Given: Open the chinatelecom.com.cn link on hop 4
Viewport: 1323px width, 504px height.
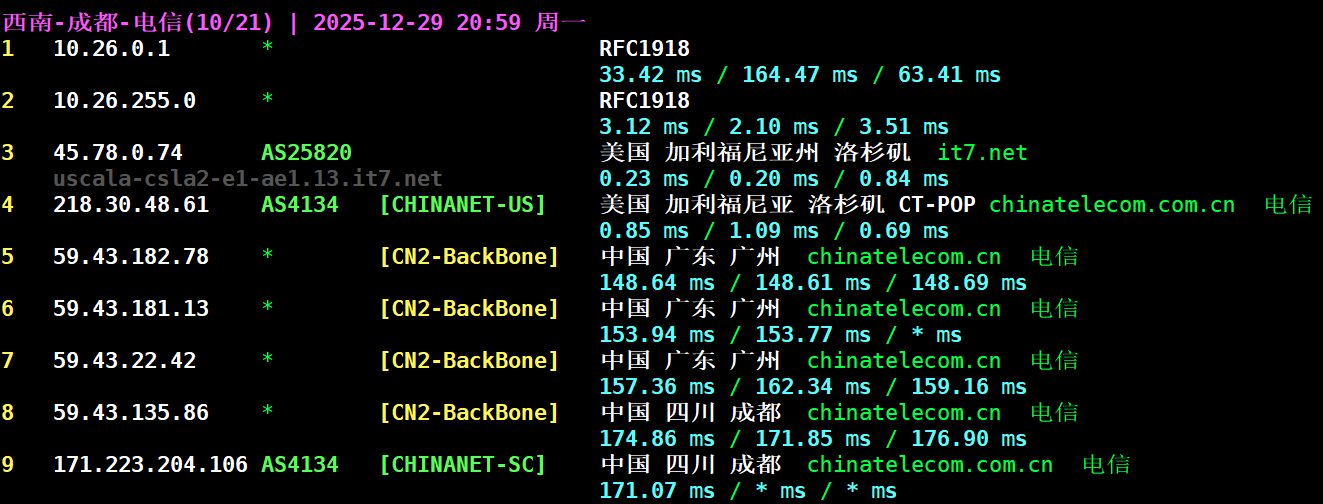Looking at the screenshot, I should pyautogui.click(x=1111, y=205).
